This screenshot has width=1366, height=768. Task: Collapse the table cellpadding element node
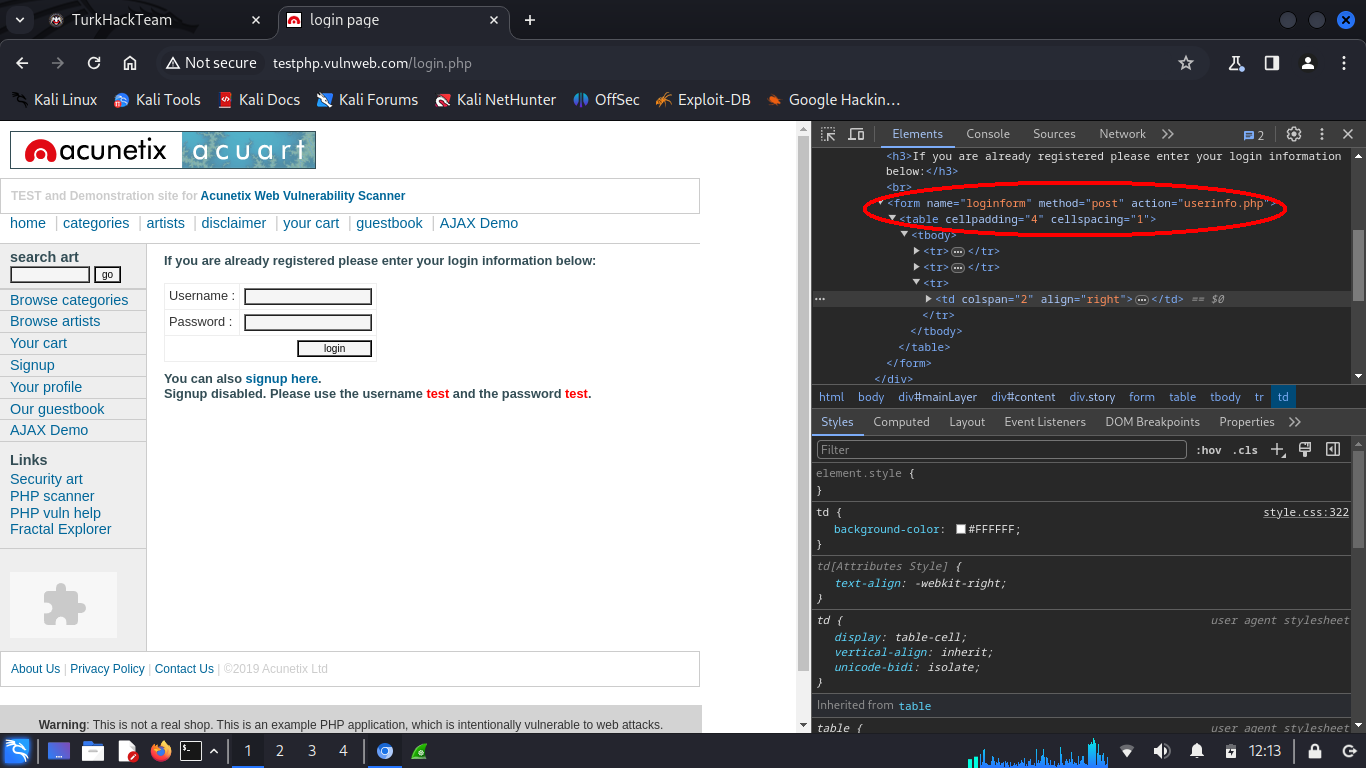(892, 219)
